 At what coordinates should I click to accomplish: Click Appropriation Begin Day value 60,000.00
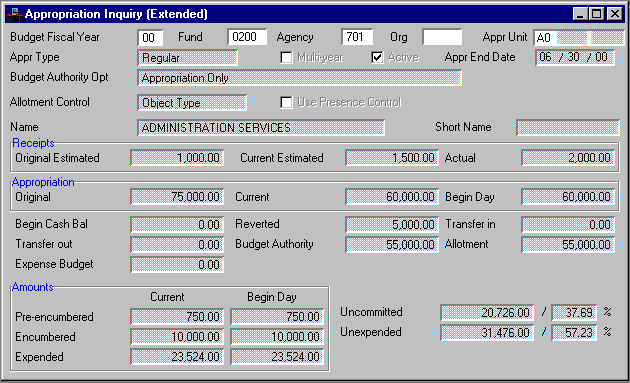(568, 197)
